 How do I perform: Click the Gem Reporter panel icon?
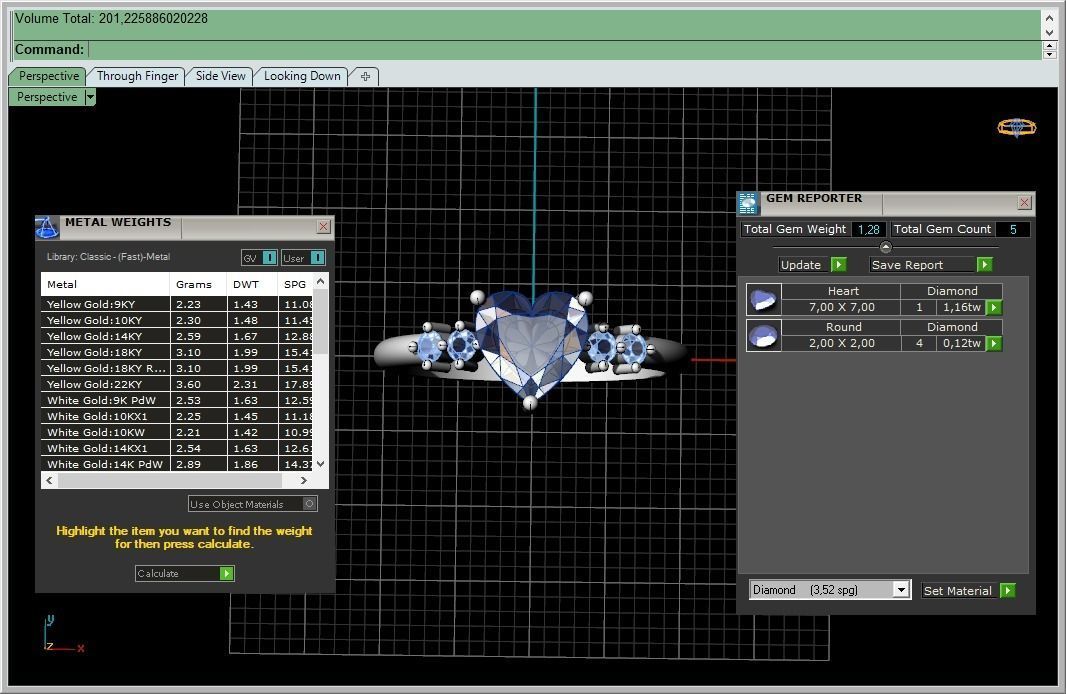point(749,203)
